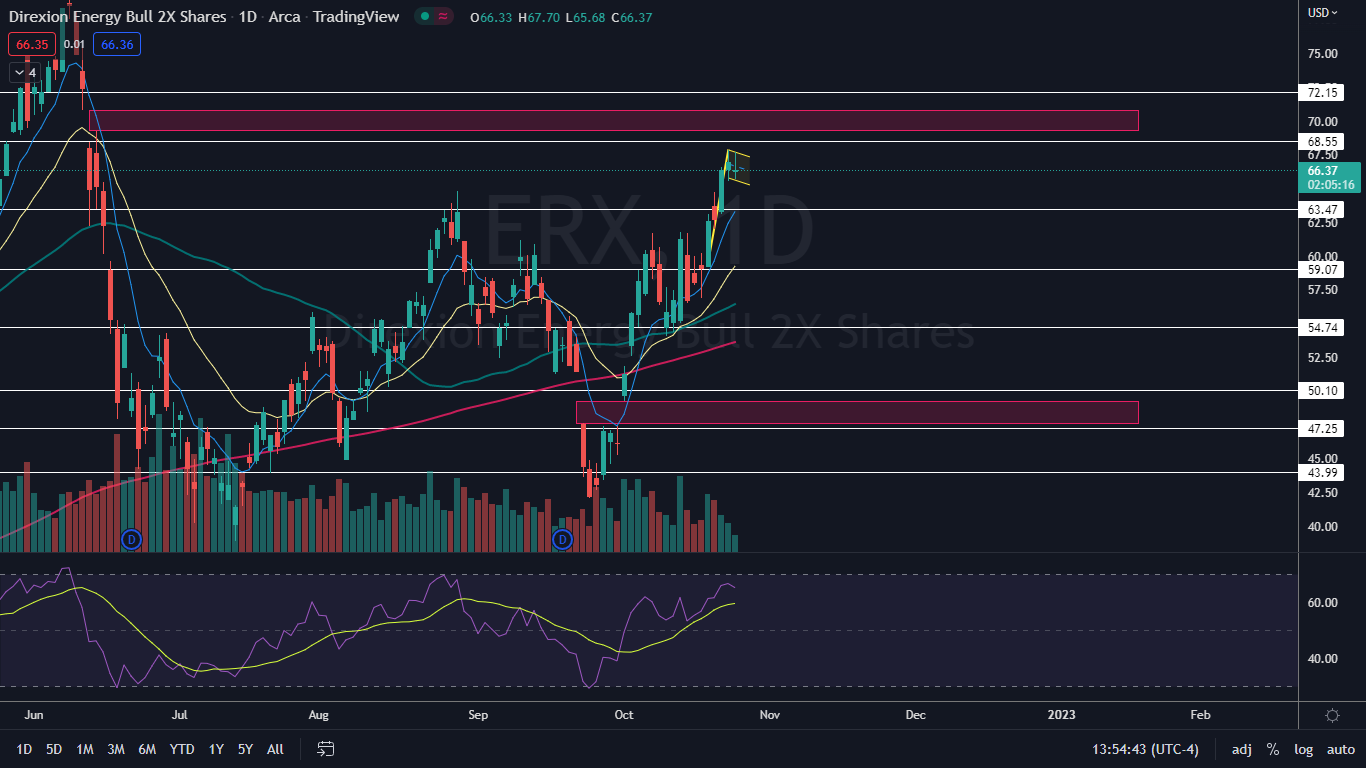Click the open price value O66.33
This screenshot has height=768, width=1366.
click(491, 17)
